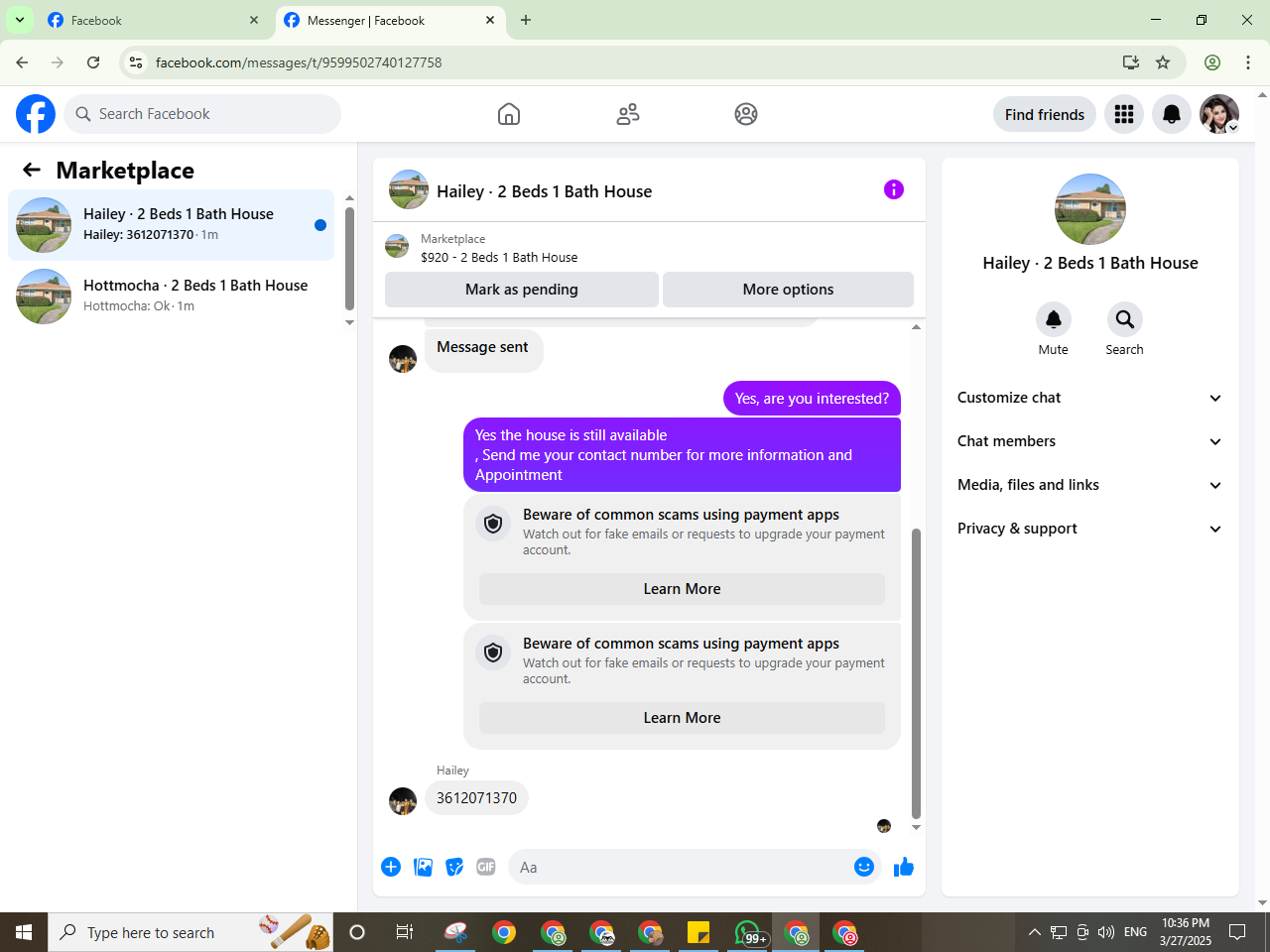Open WhatsApp from the taskbar
Image resolution: width=1270 pixels, height=952 pixels.
[x=749, y=932]
